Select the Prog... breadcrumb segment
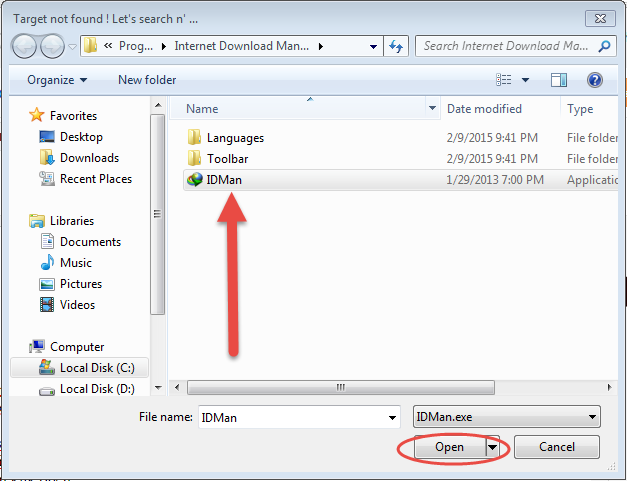This screenshot has height=481, width=627. pyautogui.click(x=136, y=46)
